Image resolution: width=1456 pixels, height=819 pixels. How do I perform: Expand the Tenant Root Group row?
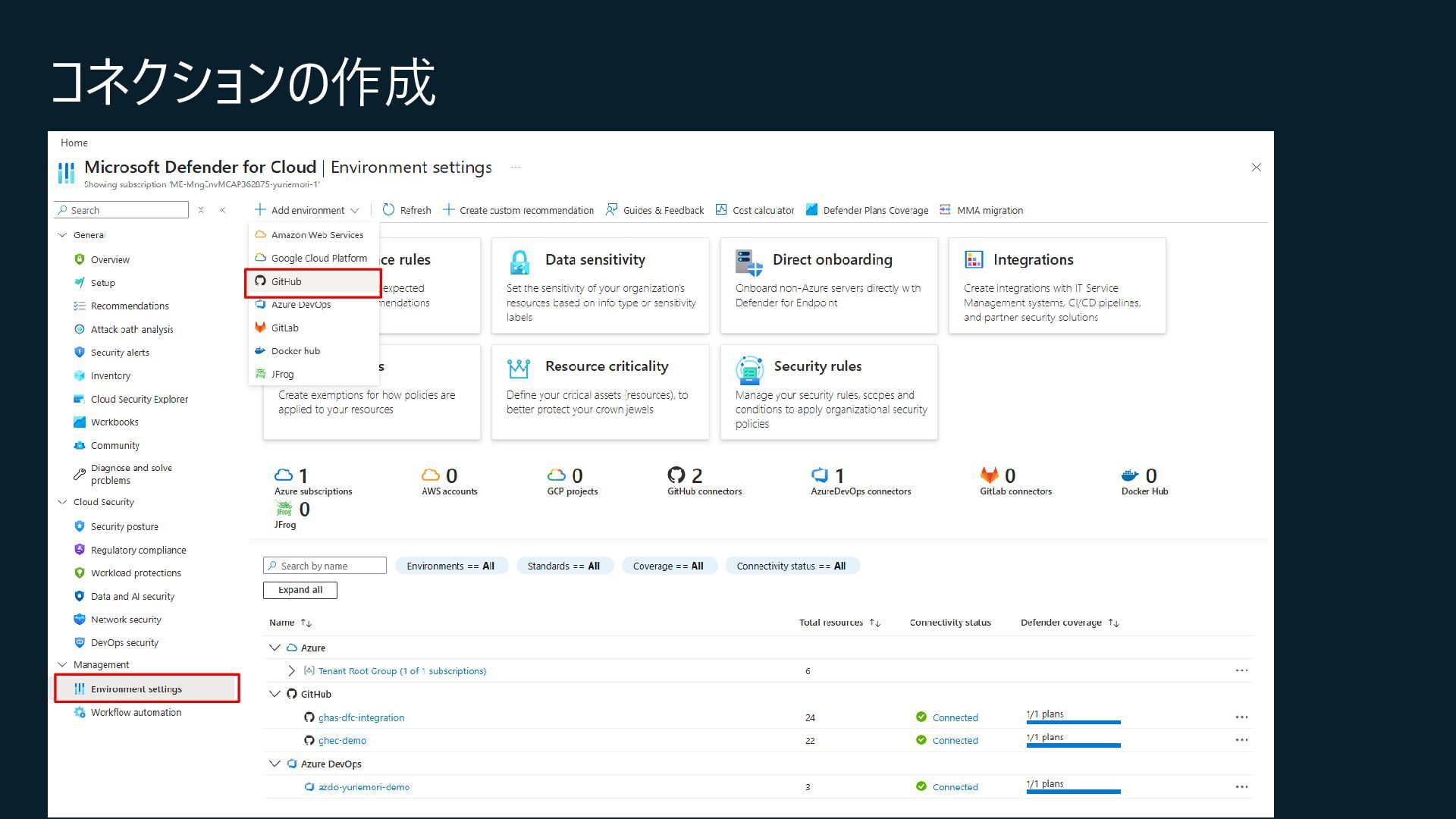coord(291,671)
